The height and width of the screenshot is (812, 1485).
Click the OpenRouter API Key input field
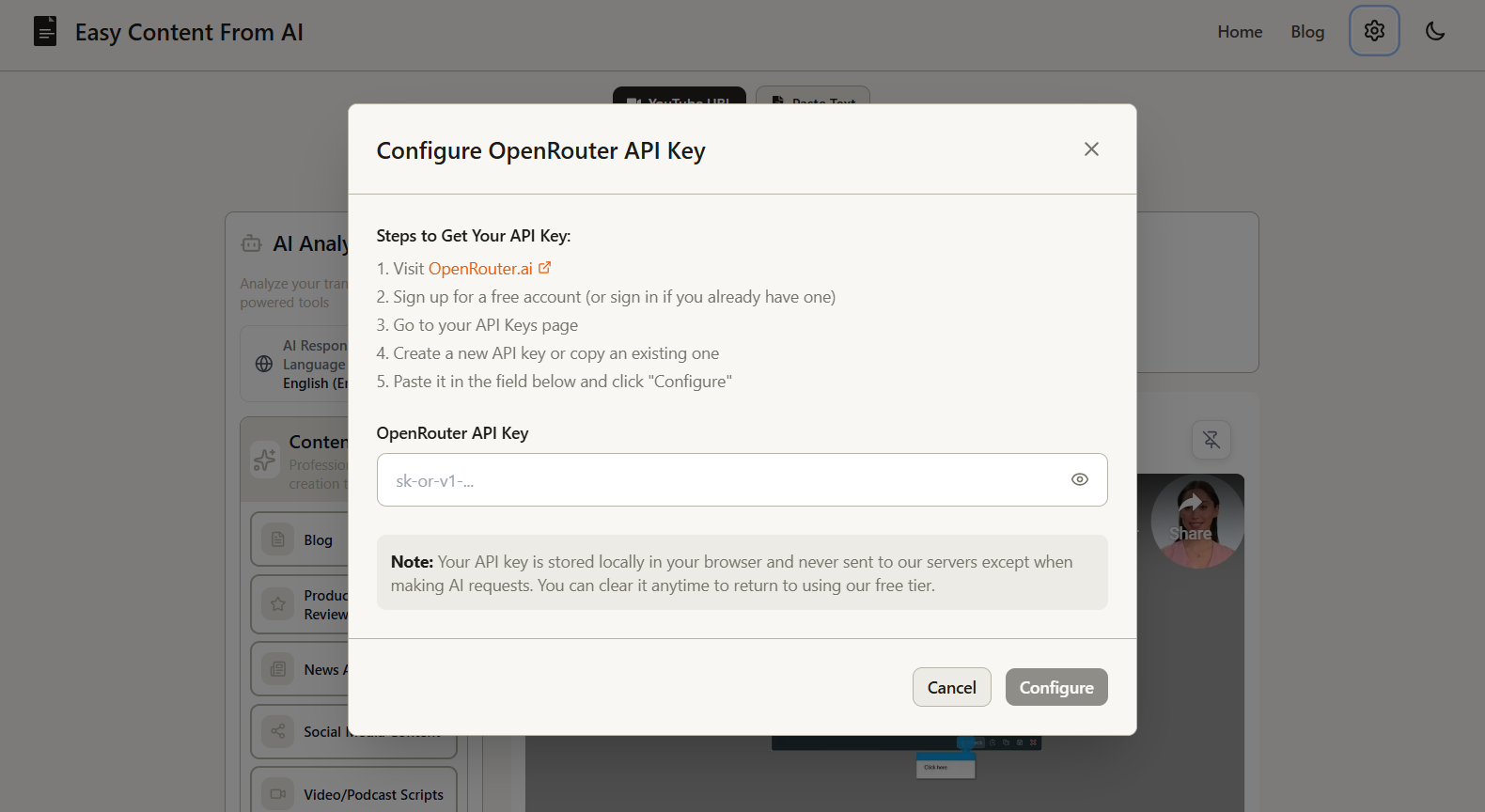pos(742,480)
